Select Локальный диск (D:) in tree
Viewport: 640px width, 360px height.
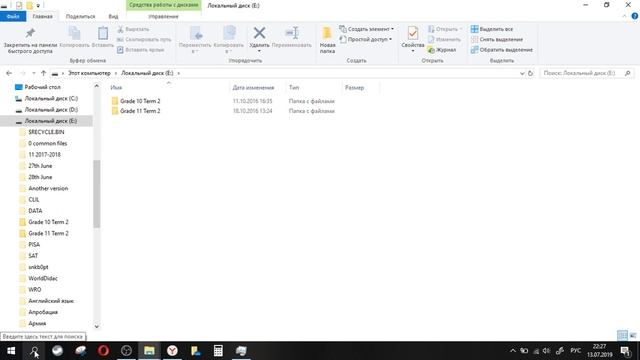click(51, 109)
